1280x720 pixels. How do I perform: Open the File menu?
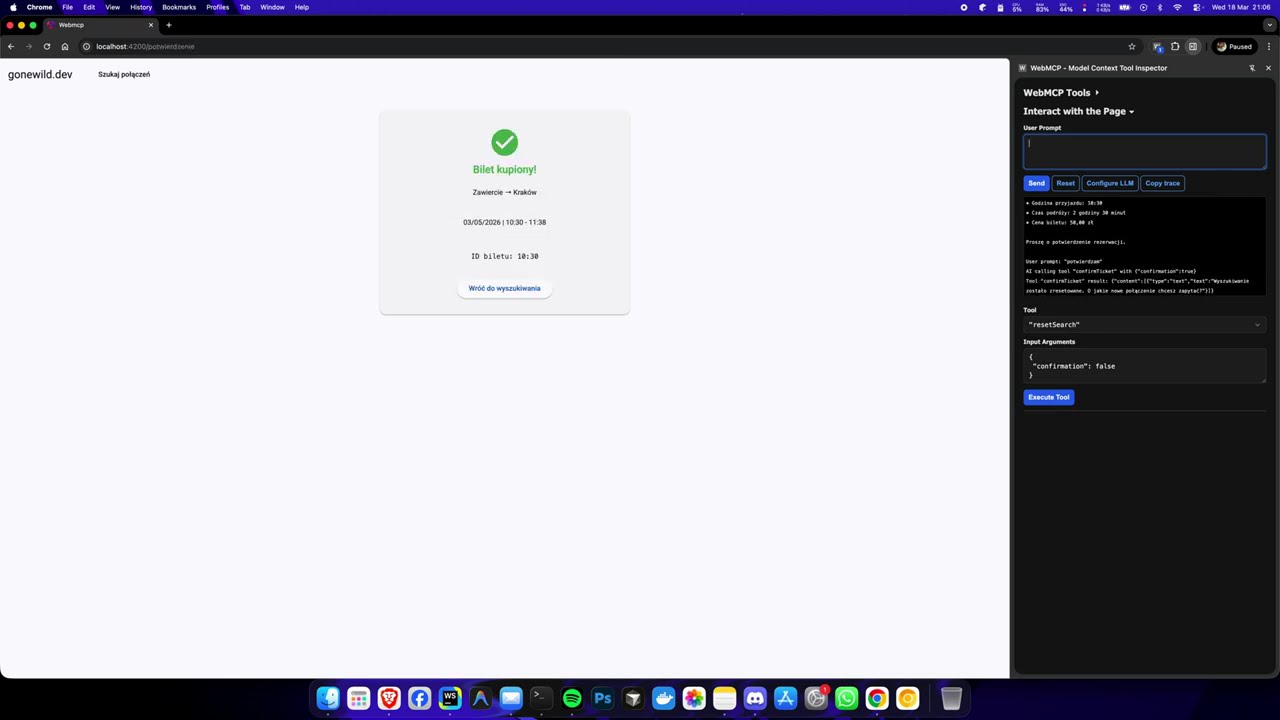(x=67, y=7)
